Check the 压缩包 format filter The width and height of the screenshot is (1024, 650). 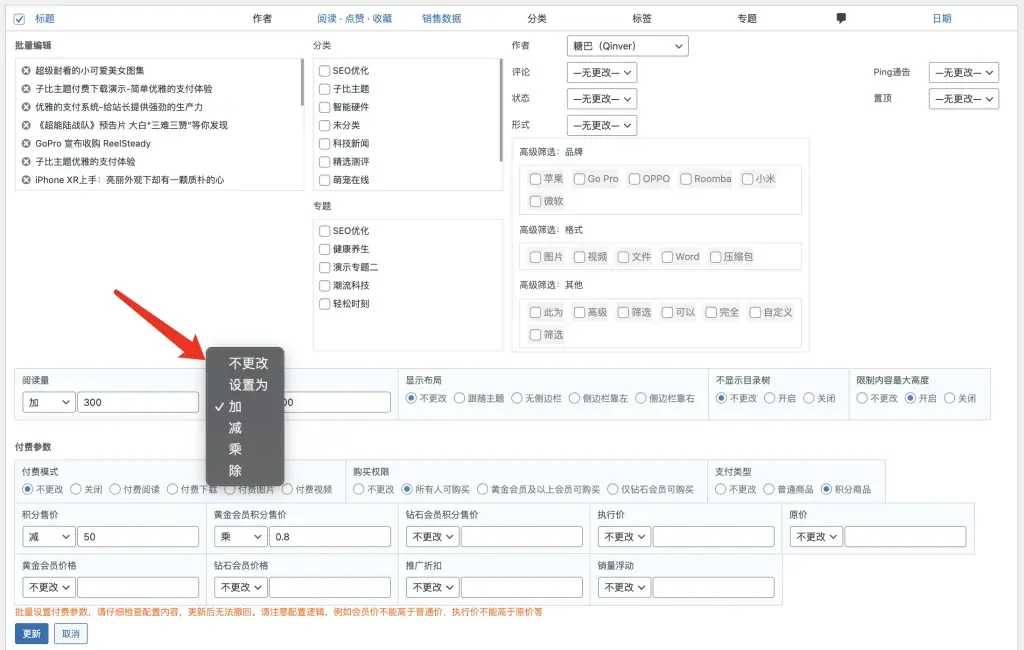pyautogui.click(x=716, y=257)
